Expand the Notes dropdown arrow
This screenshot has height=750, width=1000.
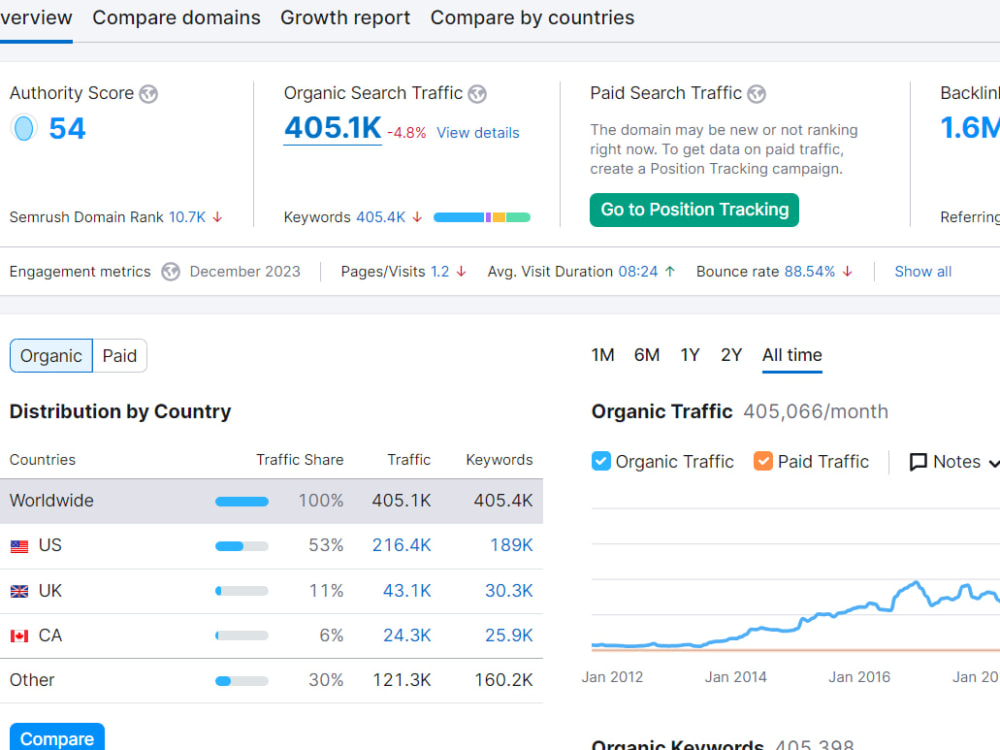[x=994, y=463]
